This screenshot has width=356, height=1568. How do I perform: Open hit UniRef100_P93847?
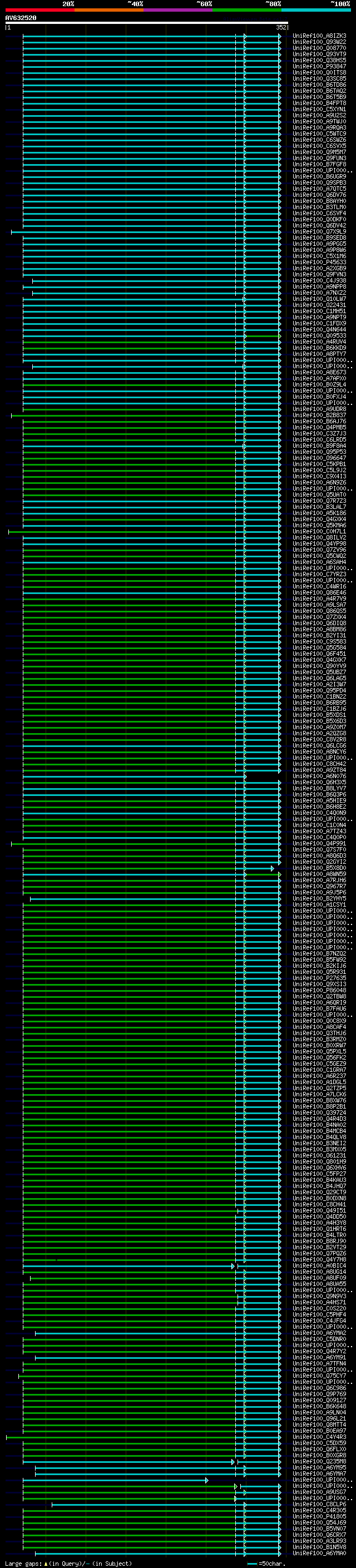click(319, 66)
